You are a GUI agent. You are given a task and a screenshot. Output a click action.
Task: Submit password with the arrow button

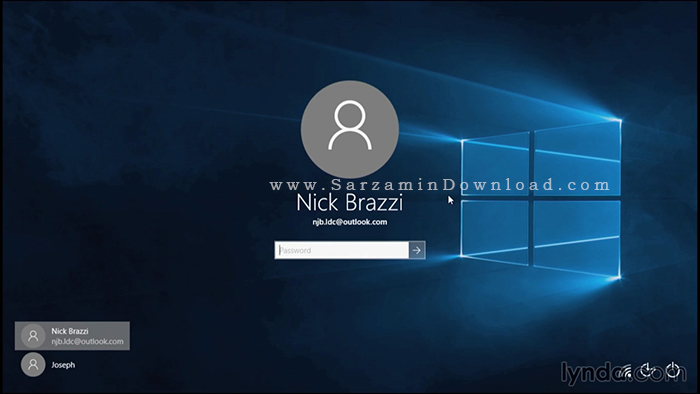(x=417, y=250)
